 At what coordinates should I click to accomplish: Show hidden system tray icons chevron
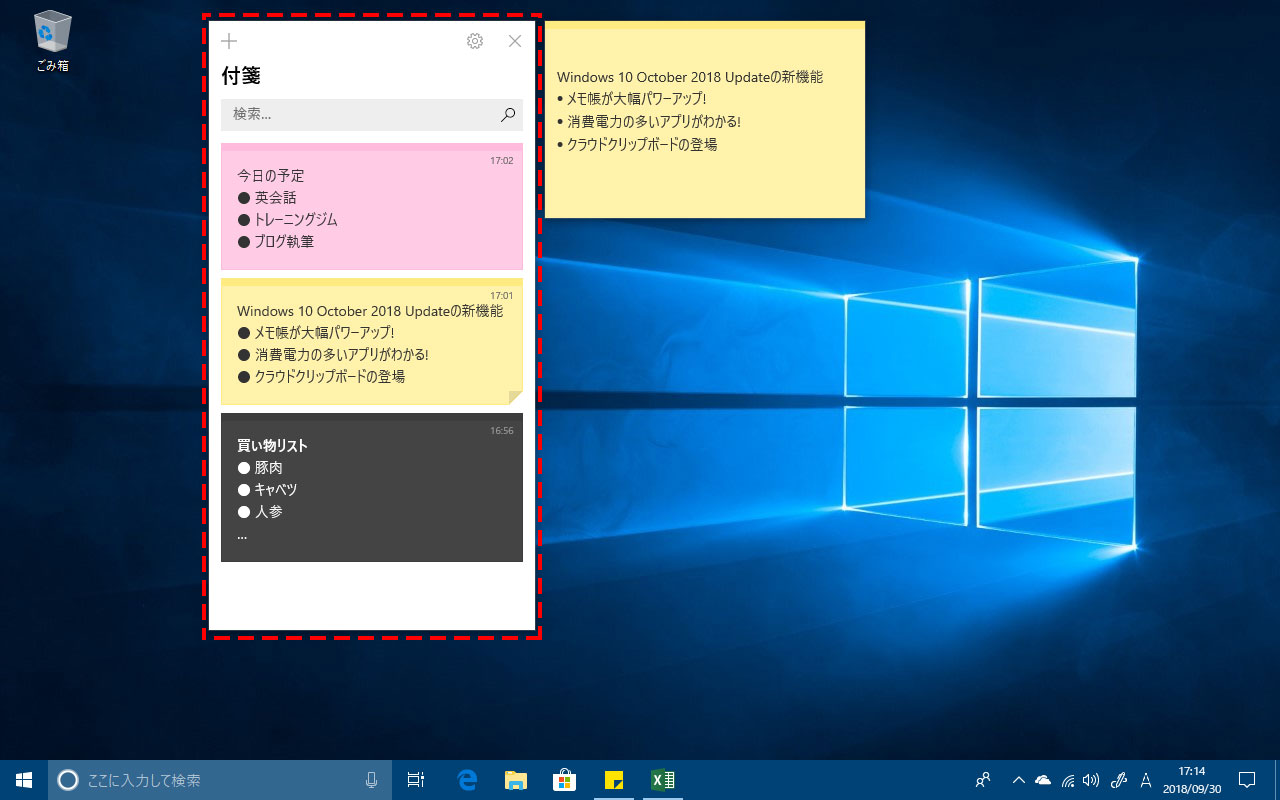(1019, 780)
